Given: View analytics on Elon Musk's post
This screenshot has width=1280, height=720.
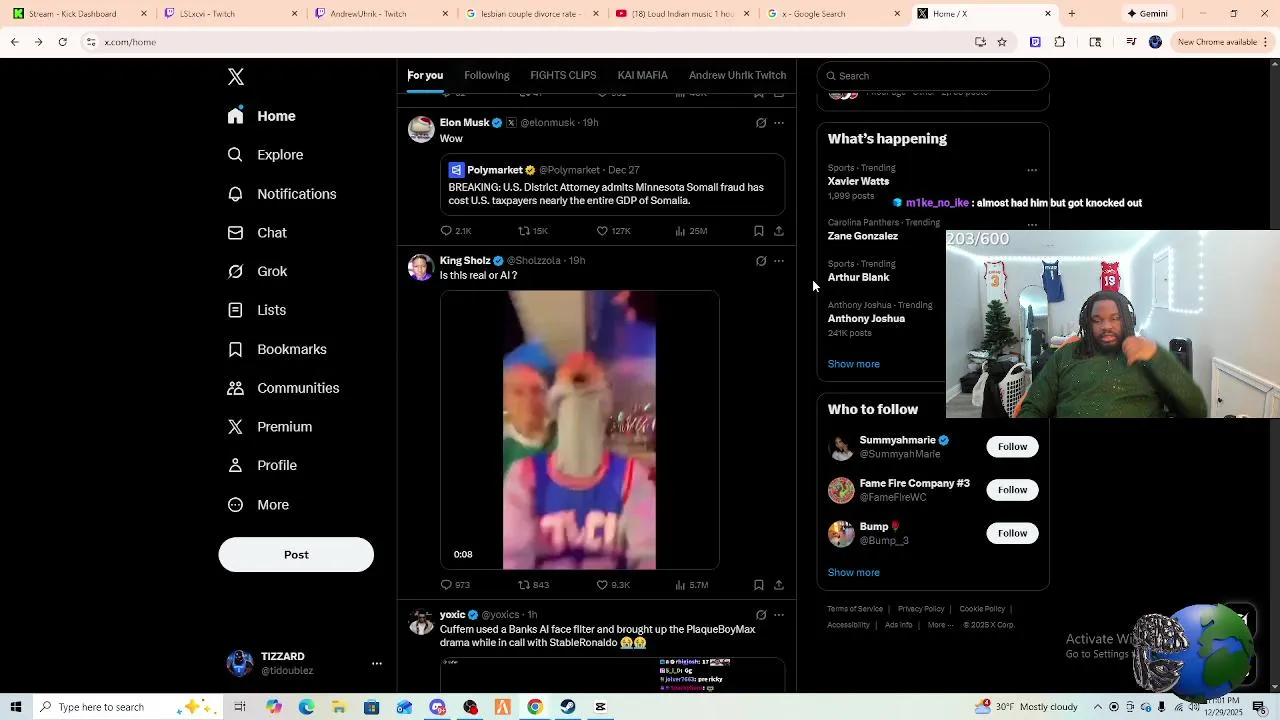Looking at the screenshot, I should coord(691,231).
